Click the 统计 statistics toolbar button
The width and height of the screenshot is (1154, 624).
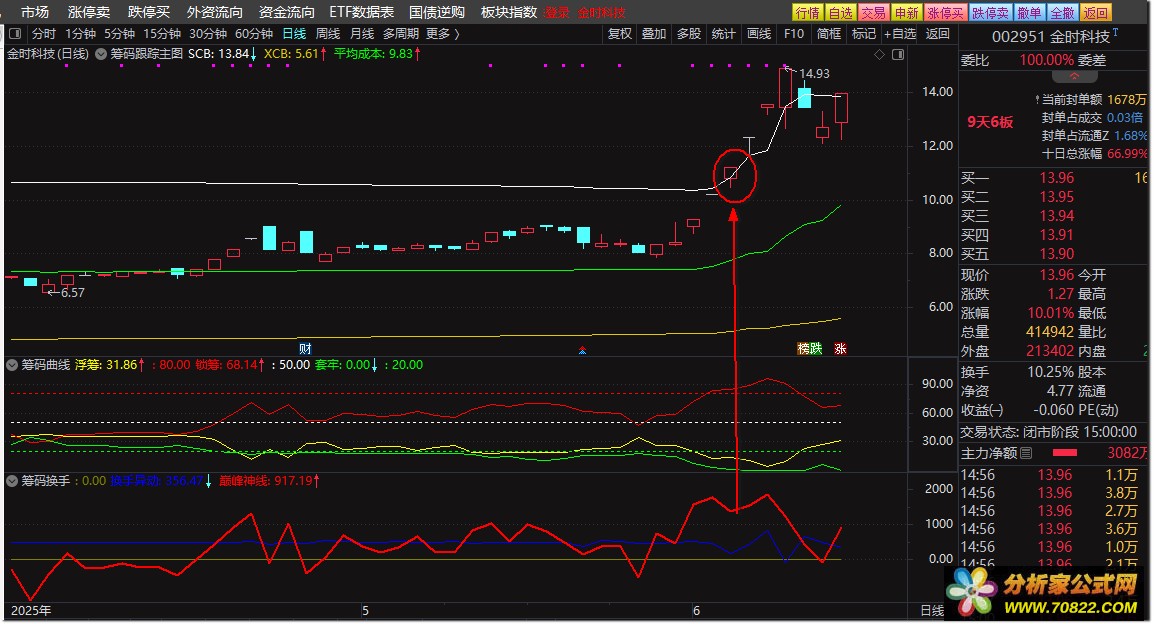[x=723, y=34]
